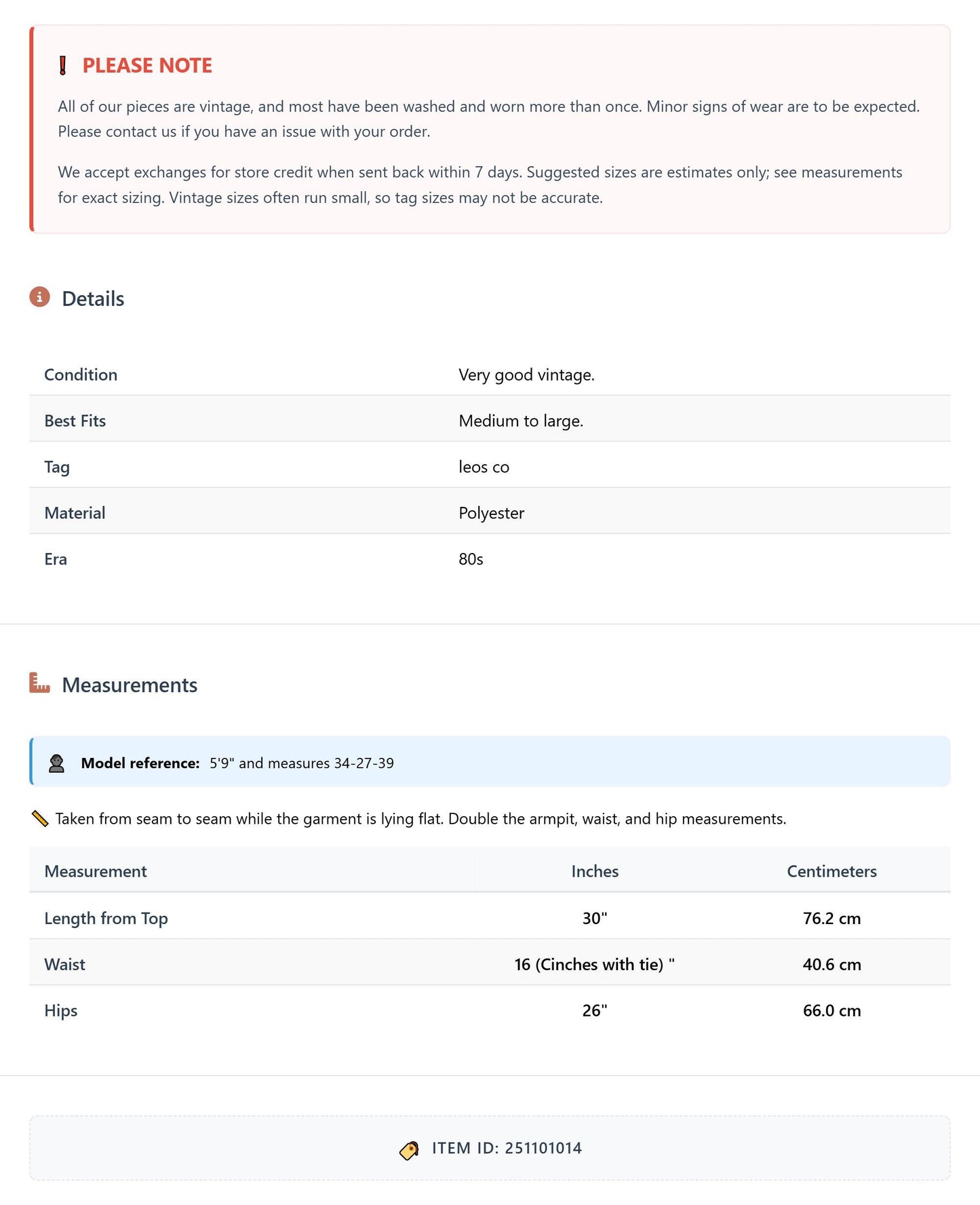
Task: Click the Measurements section heading
Action: pyautogui.click(x=130, y=685)
